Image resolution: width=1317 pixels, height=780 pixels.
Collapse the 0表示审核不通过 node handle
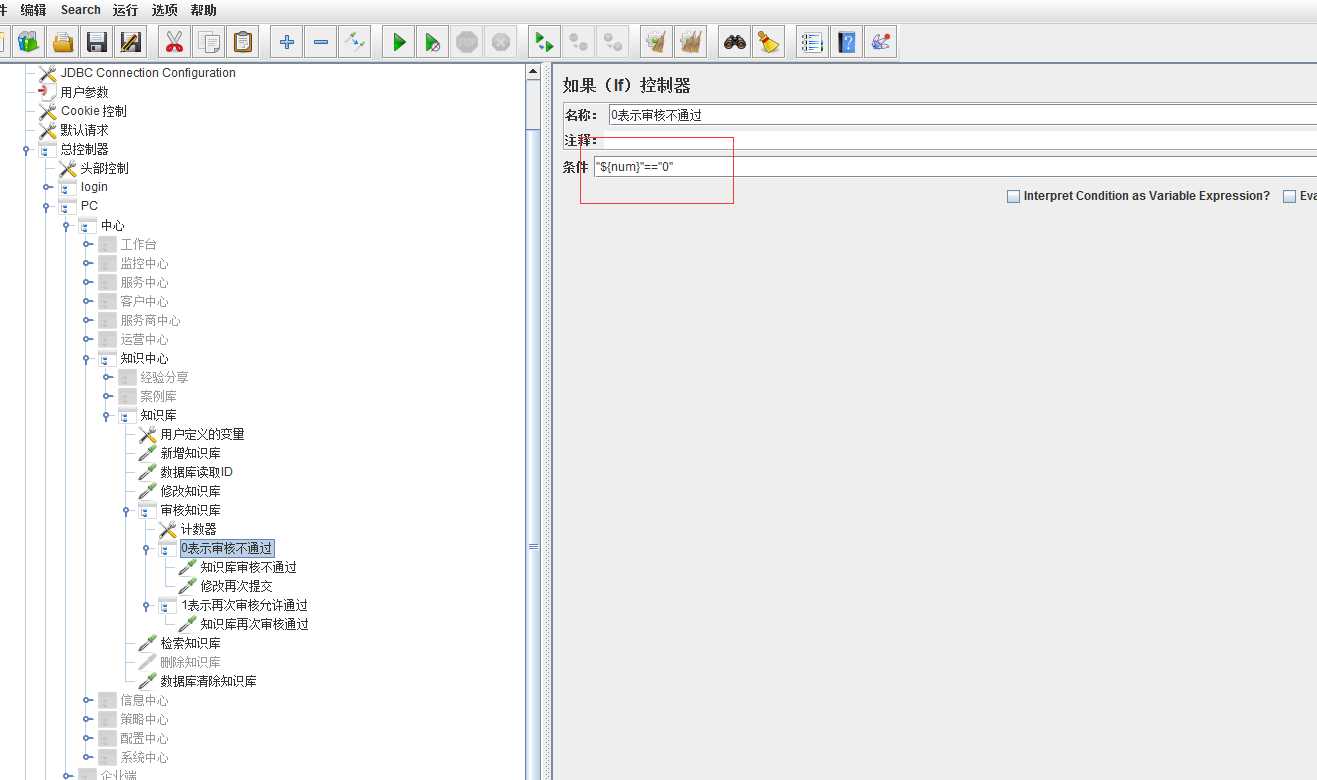pos(147,549)
